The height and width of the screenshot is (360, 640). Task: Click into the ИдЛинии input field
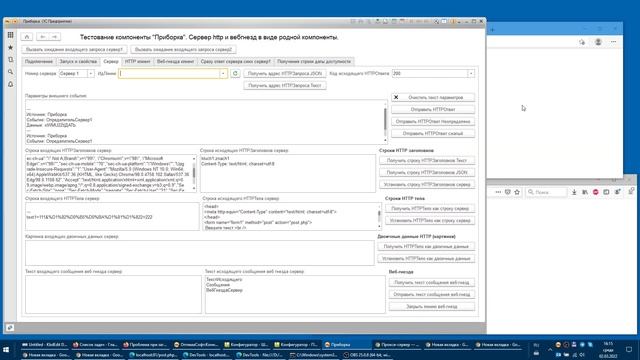tap(169, 73)
